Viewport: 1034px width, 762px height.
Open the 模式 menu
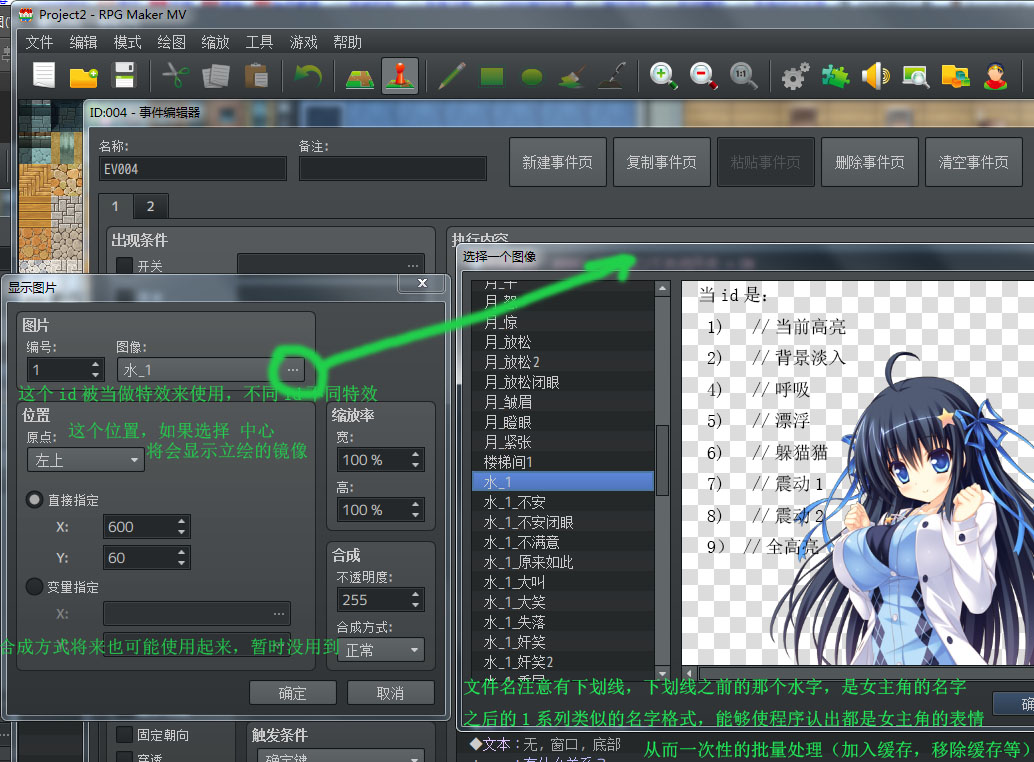tap(127, 42)
